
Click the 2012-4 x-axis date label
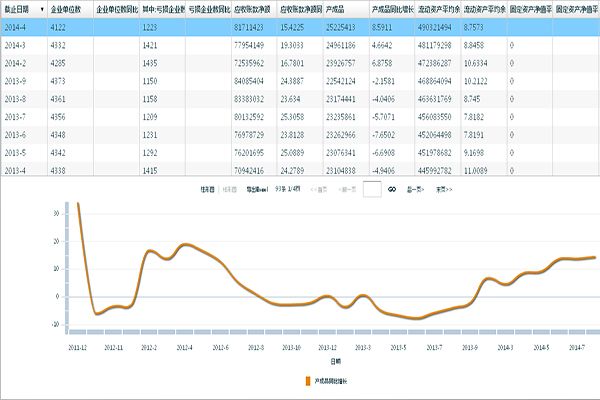click(x=184, y=348)
